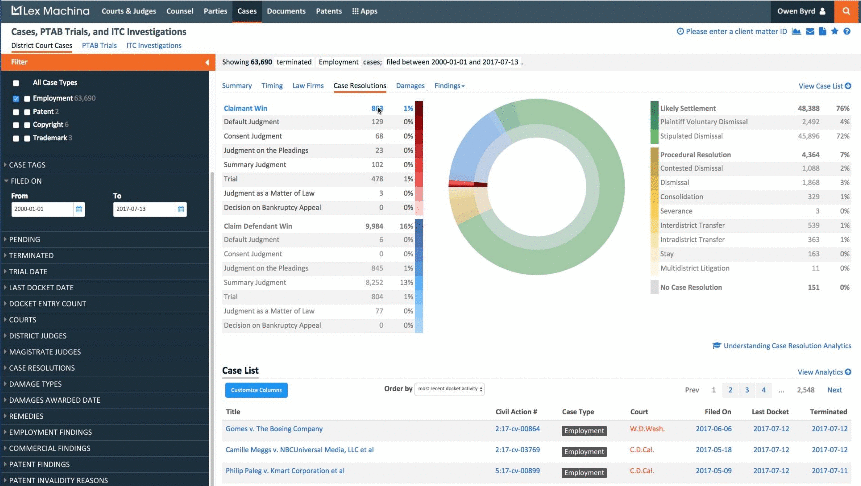This screenshot has width=861, height=486.
Task: Check the Trademark case type checkbox
Action: click(16, 137)
